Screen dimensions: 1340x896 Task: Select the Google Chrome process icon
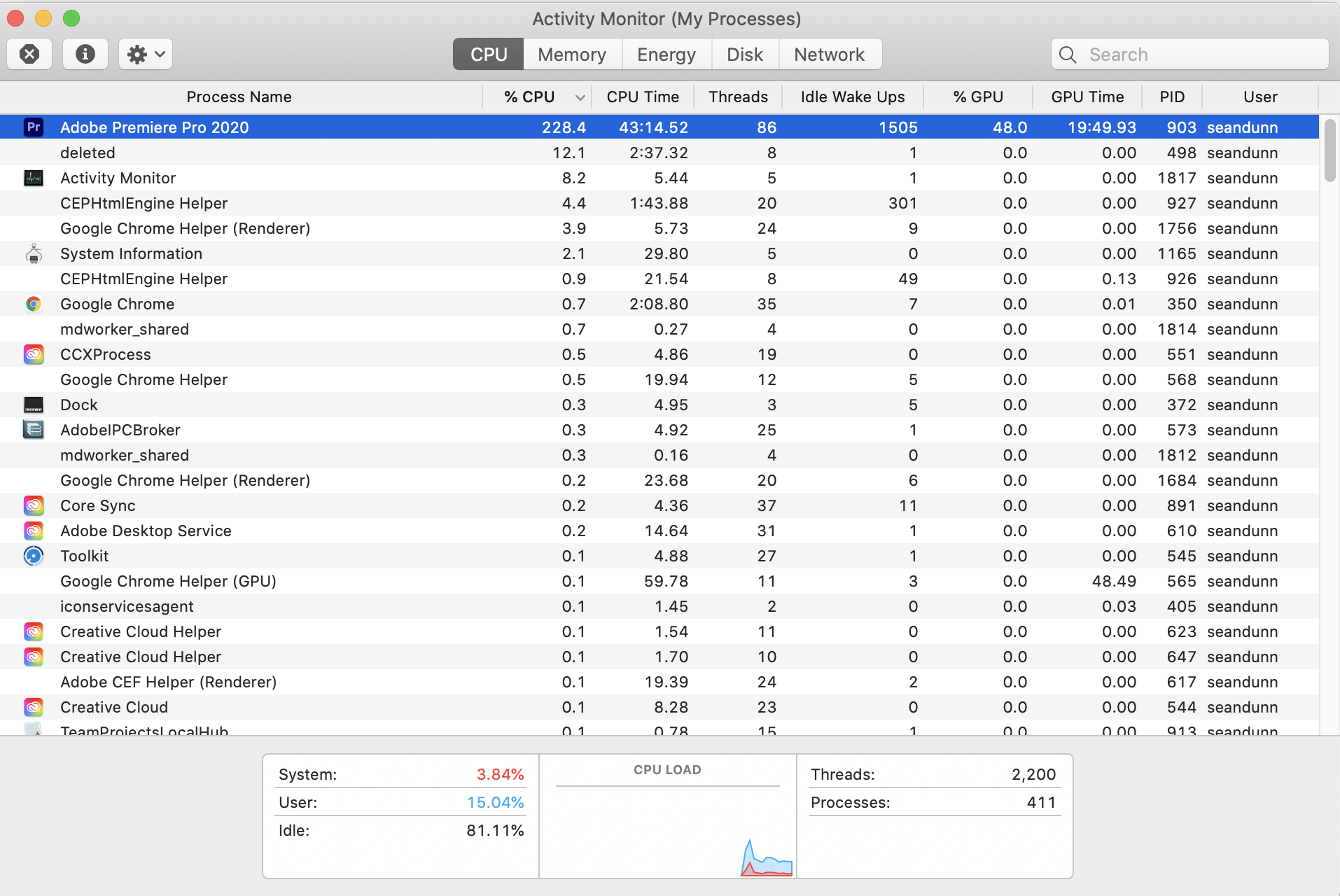[x=34, y=304]
